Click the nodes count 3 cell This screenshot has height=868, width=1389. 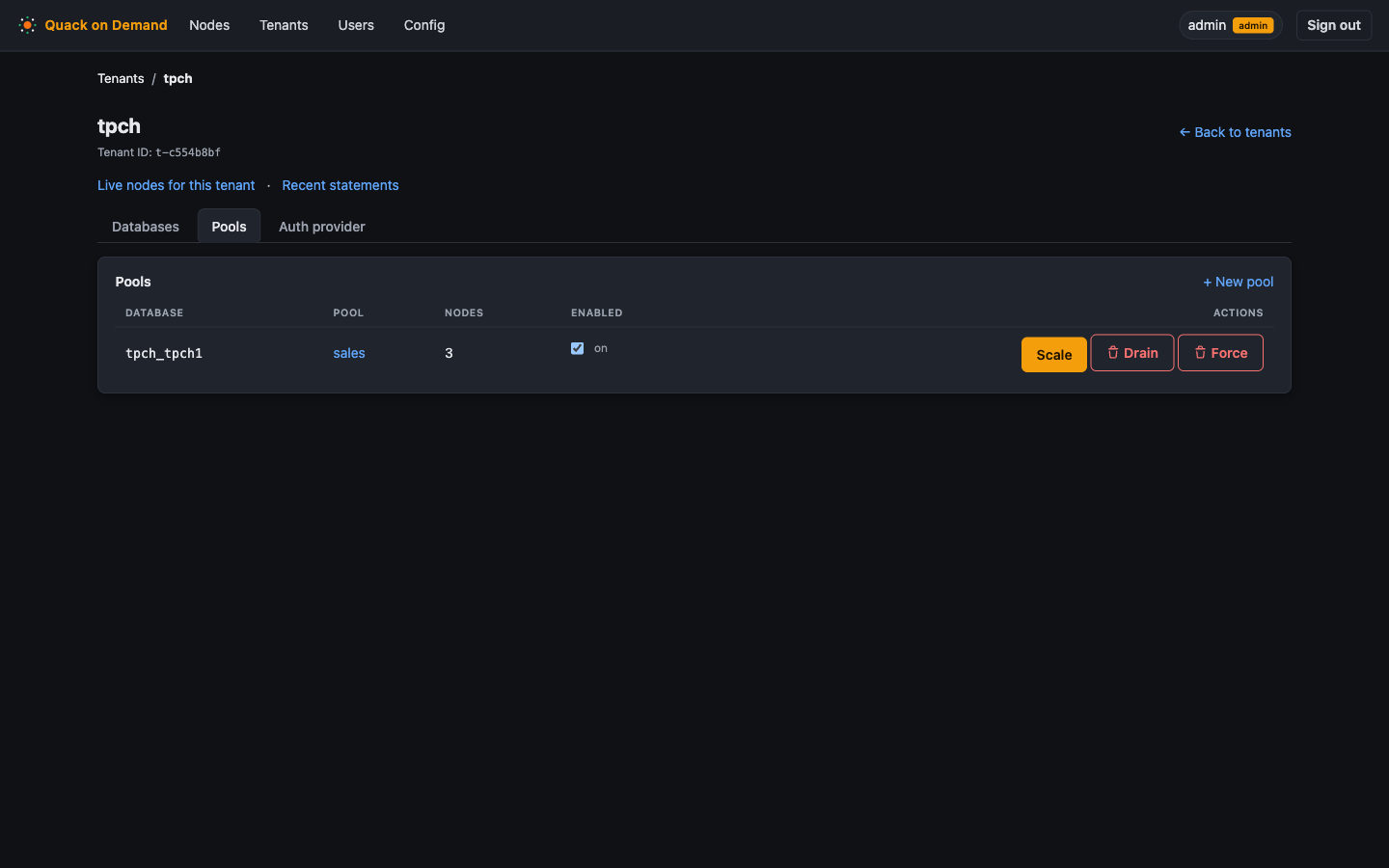449,353
